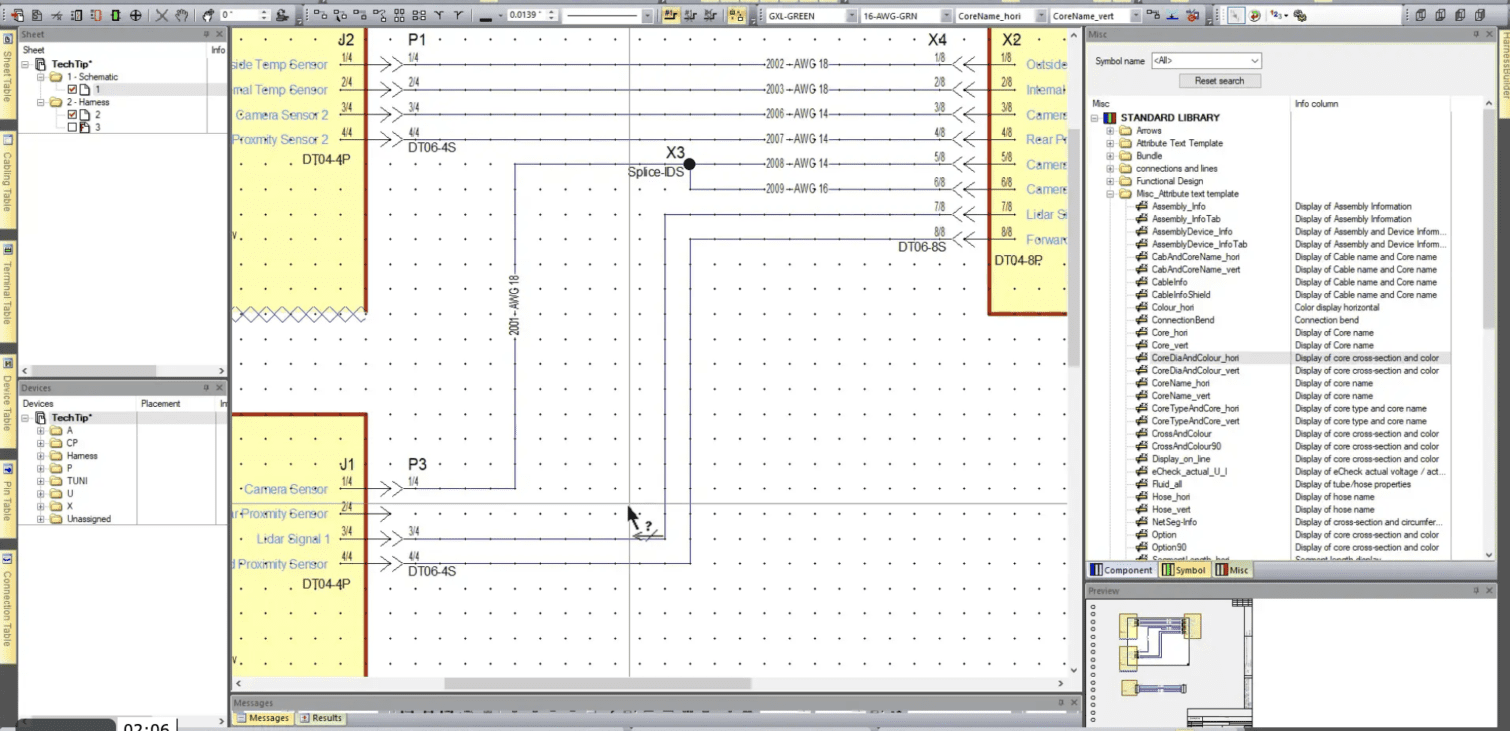Open the Symbol name <All> dropdown

point(1253,60)
